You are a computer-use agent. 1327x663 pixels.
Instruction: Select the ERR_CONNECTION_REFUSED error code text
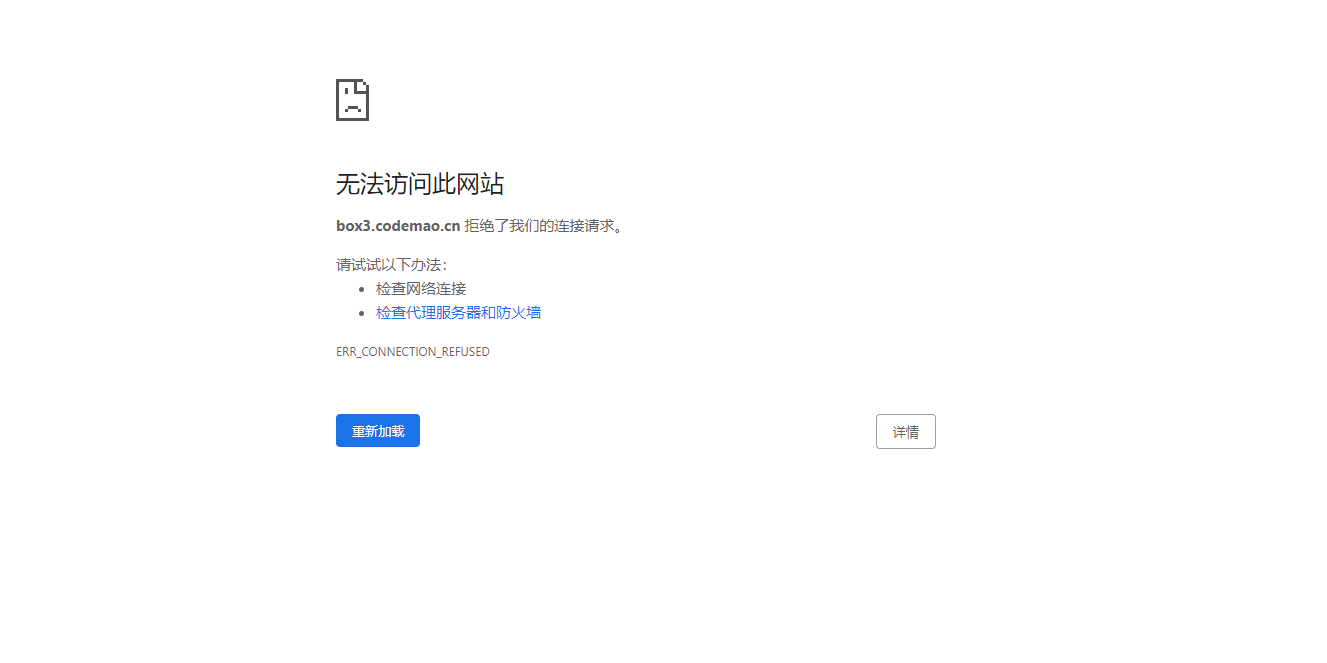tap(413, 352)
